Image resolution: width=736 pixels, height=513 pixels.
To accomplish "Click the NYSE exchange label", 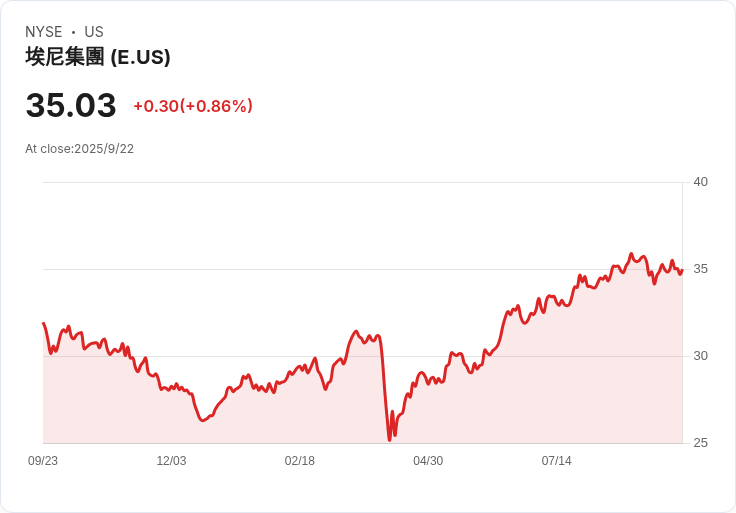I will pyautogui.click(x=44, y=32).
